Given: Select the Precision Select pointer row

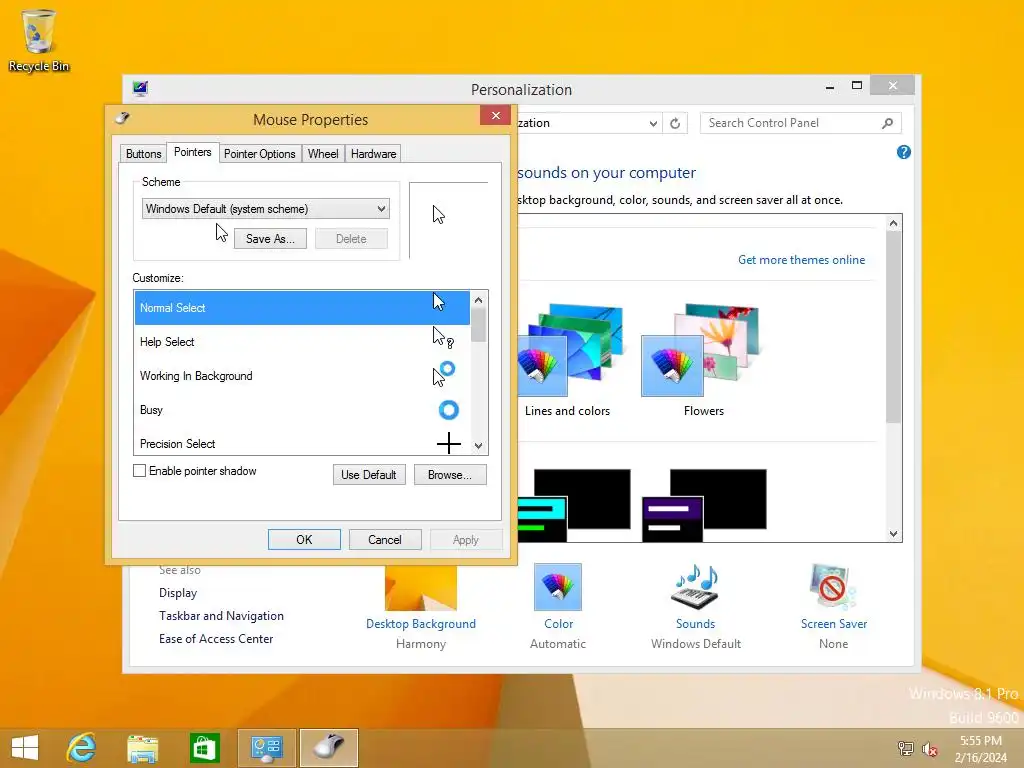Looking at the screenshot, I should (x=302, y=443).
